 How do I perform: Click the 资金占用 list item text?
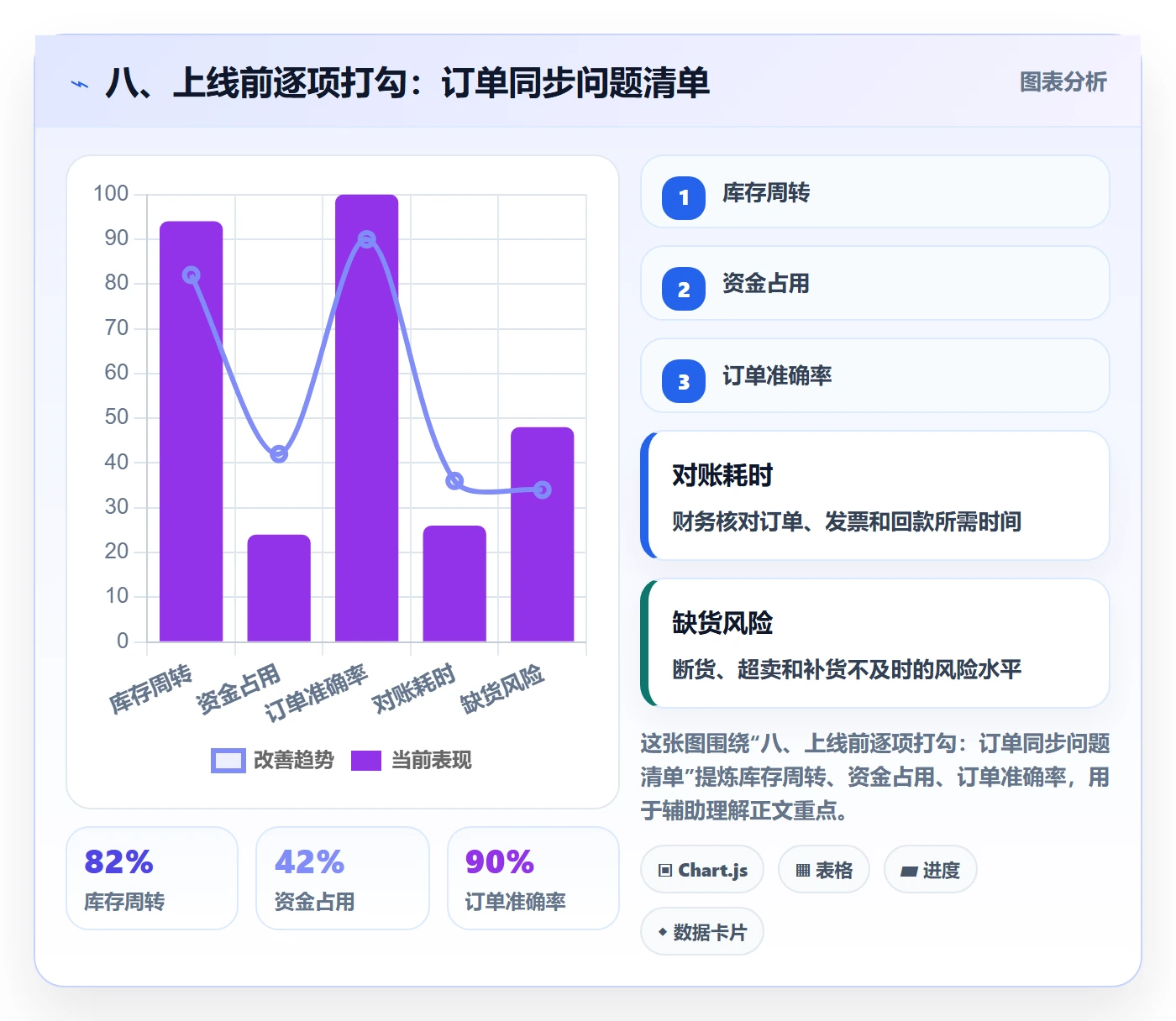click(x=766, y=284)
